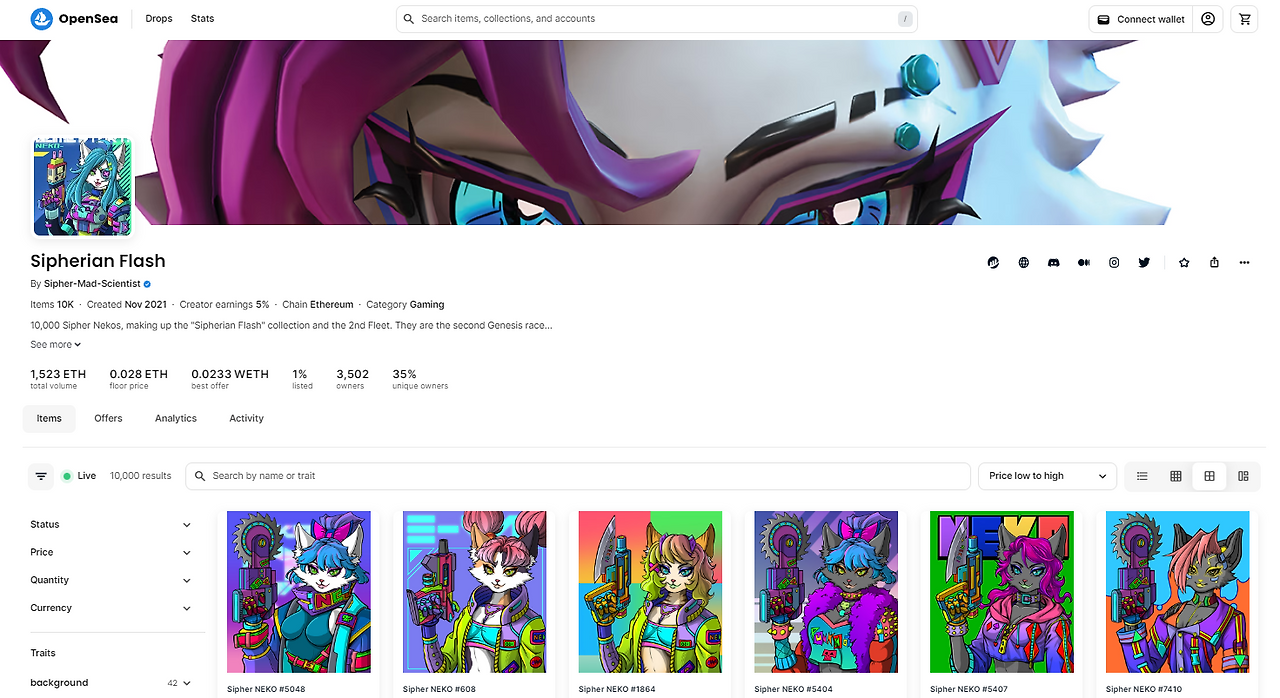This screenshot has width=1280, height=698.
Task: Expand the Status filter
Action: click(110, 524)
